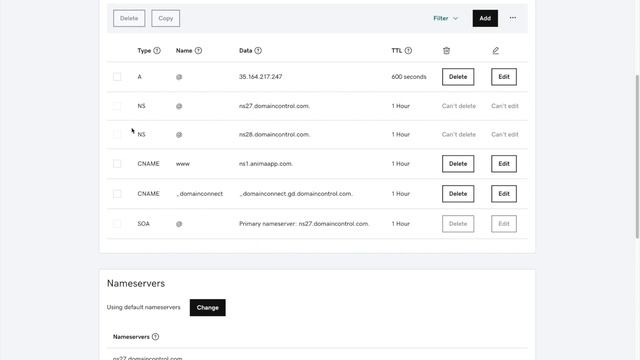
Task: Click the trash icon column header
Action: [446, 51]
